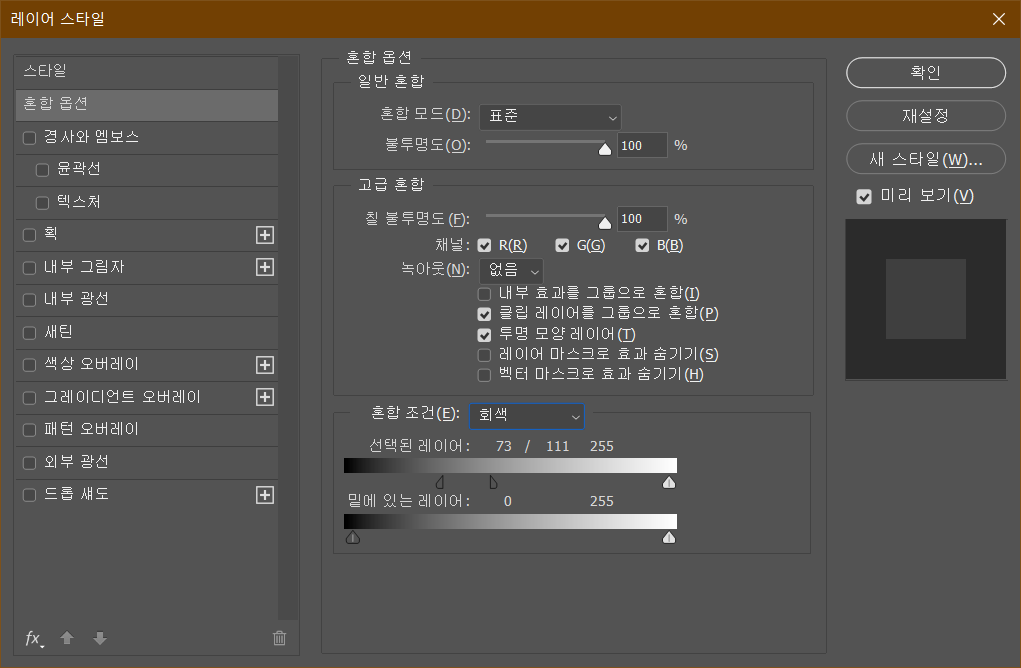Image resolution: width=1021 pixels, height=668 pixels.
Task: Click the 불투명도 slider thumb
Action: [605, 149]
